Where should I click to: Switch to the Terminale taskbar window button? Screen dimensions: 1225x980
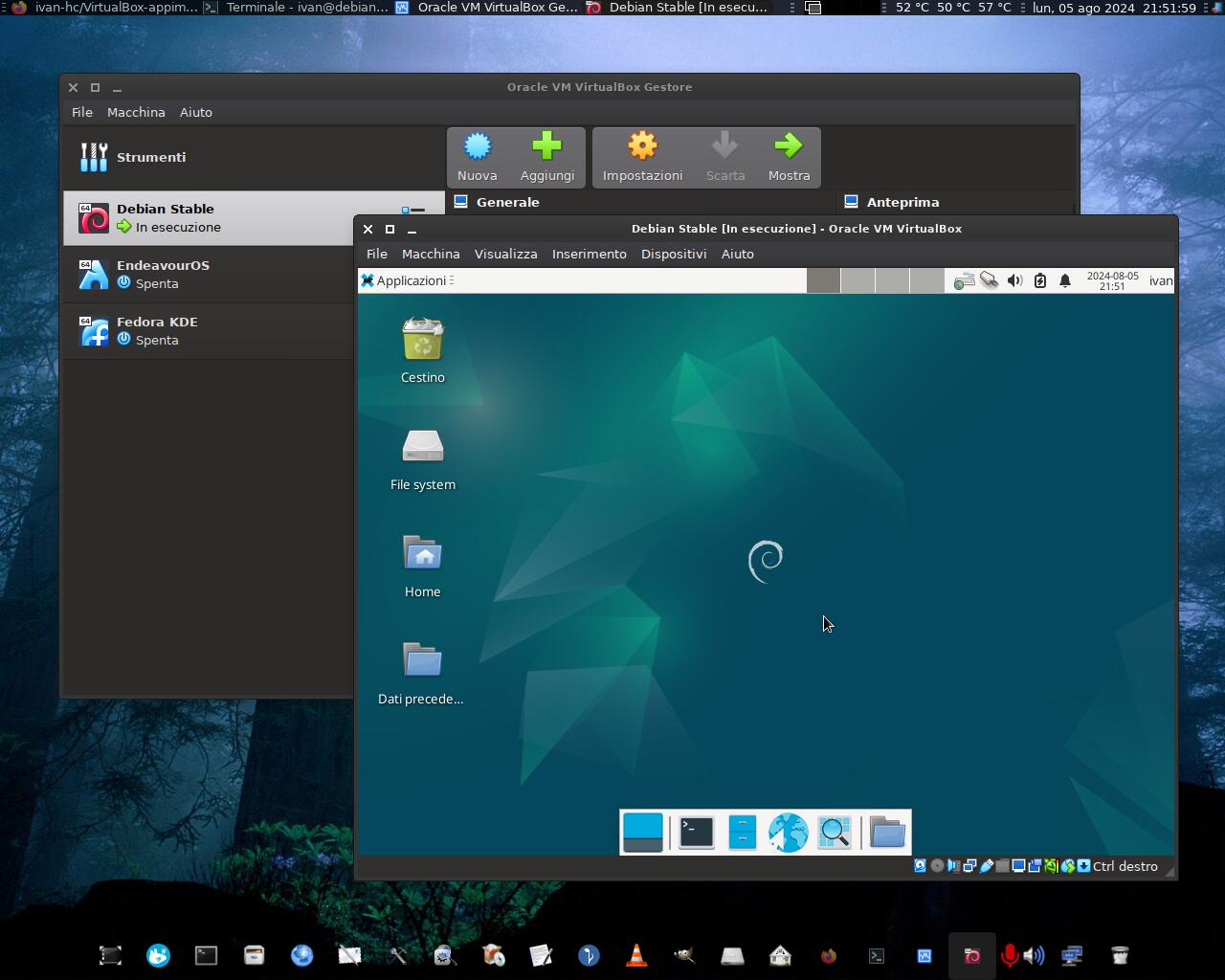tap(297, 8)
